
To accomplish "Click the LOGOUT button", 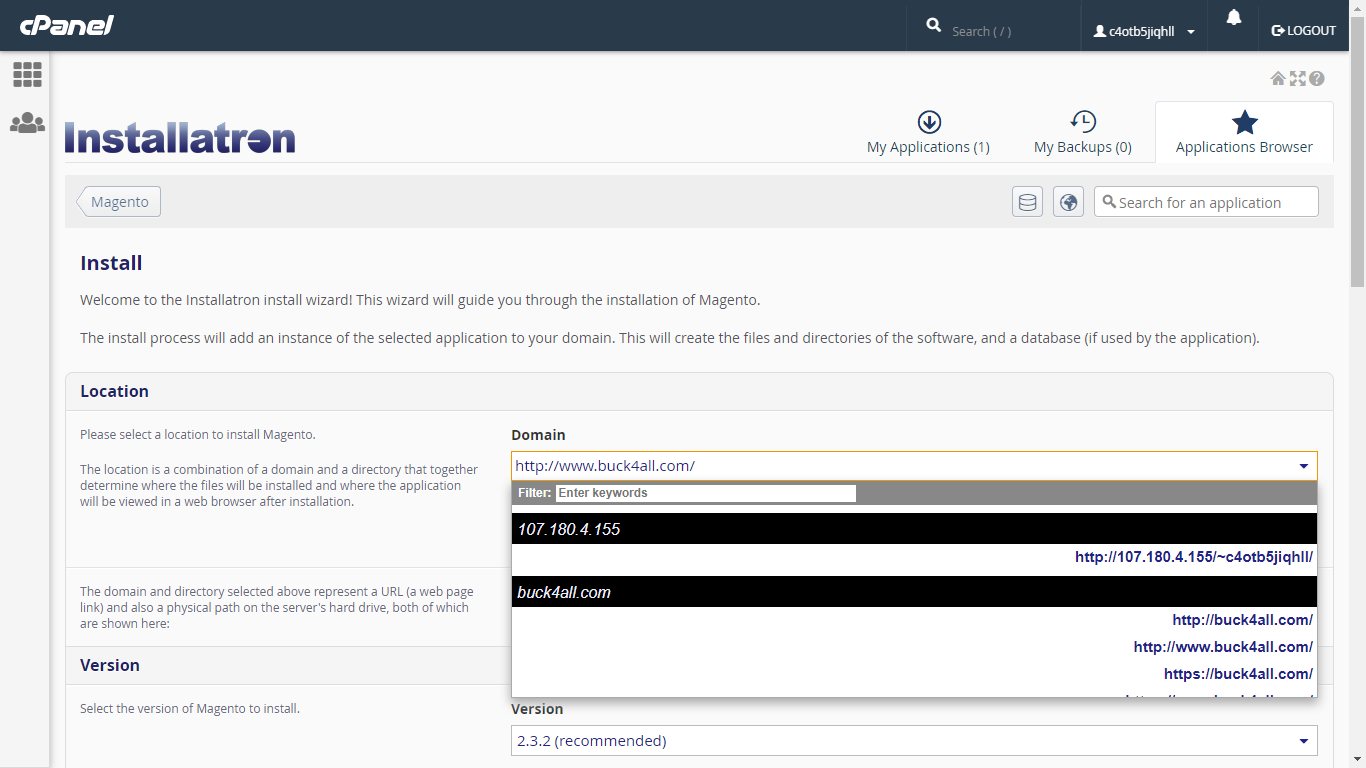I will (1303, 31).
